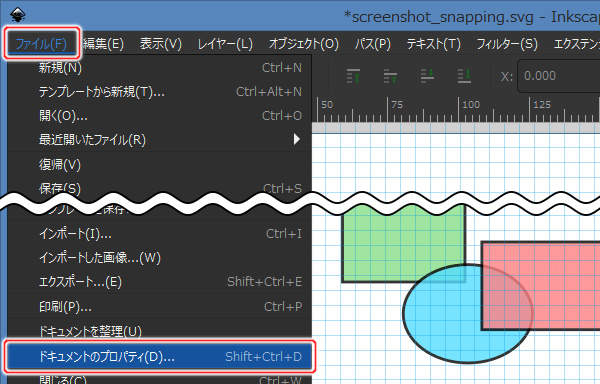Choose エクスポート...(E) menu entry
The image size is (600, 384).
pyautogui.click(x=160, y=282)
